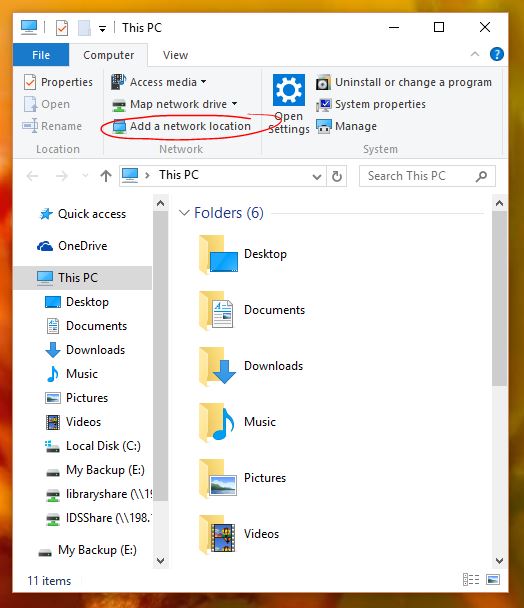Select This PC in the navigation pane
524x608 pixels.
82,278
